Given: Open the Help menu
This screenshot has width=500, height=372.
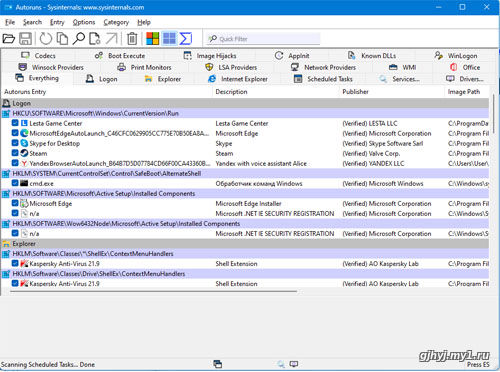Looking at the screenshot, I should 144,22.
